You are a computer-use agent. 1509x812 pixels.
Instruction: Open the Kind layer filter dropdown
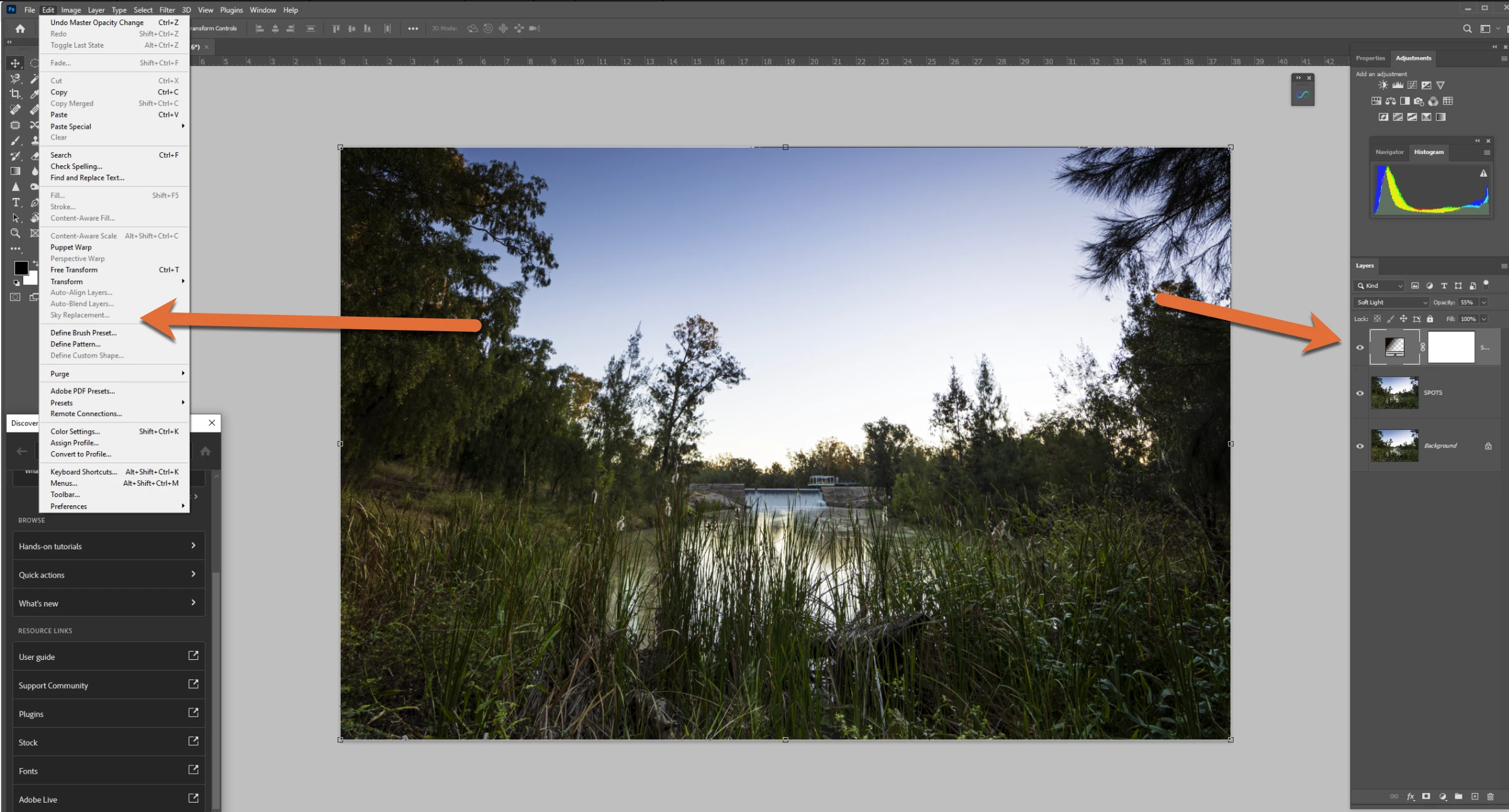click(1379, 286)
